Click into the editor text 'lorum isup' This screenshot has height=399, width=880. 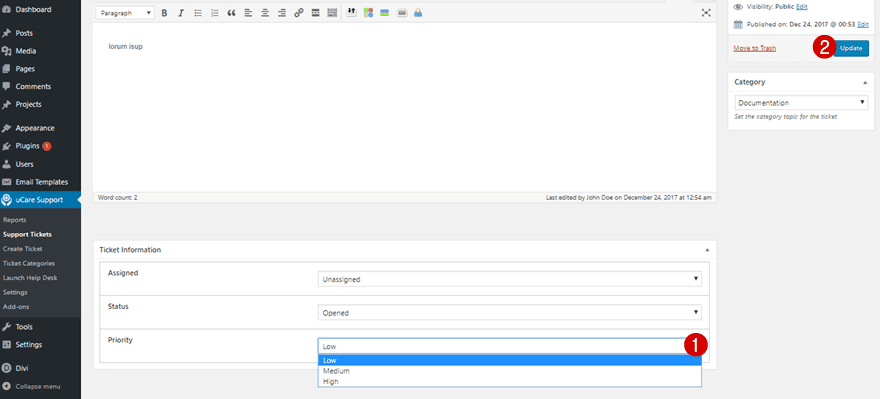[126, 47]
